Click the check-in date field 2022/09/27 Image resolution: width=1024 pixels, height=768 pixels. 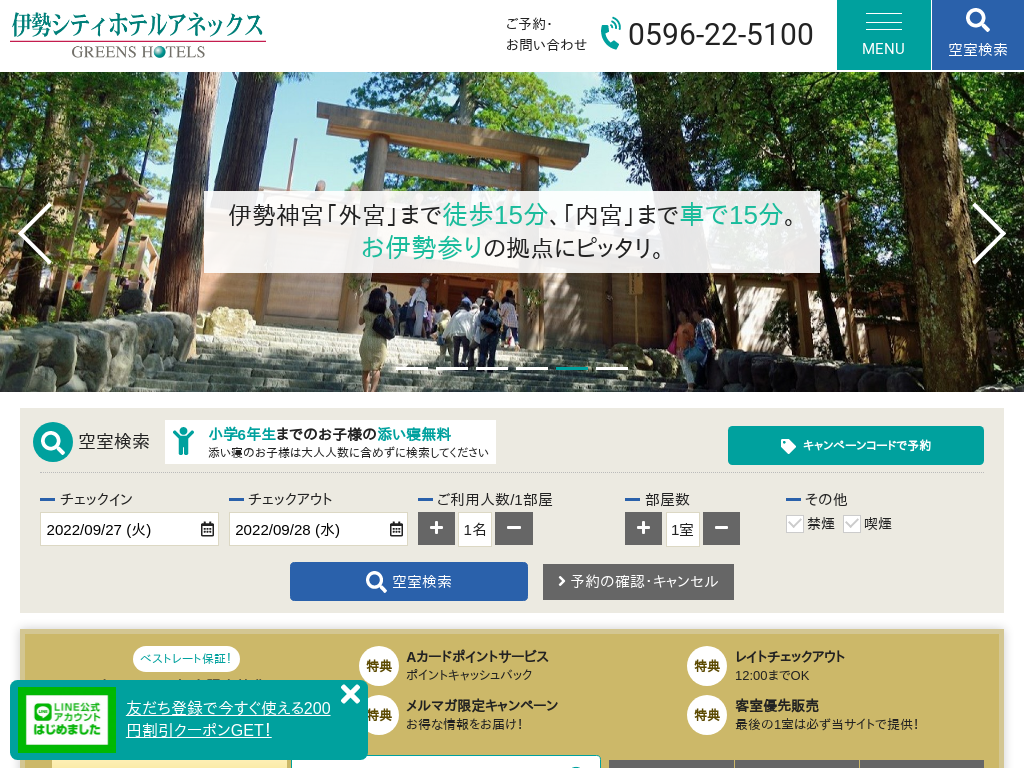point(129,529)
